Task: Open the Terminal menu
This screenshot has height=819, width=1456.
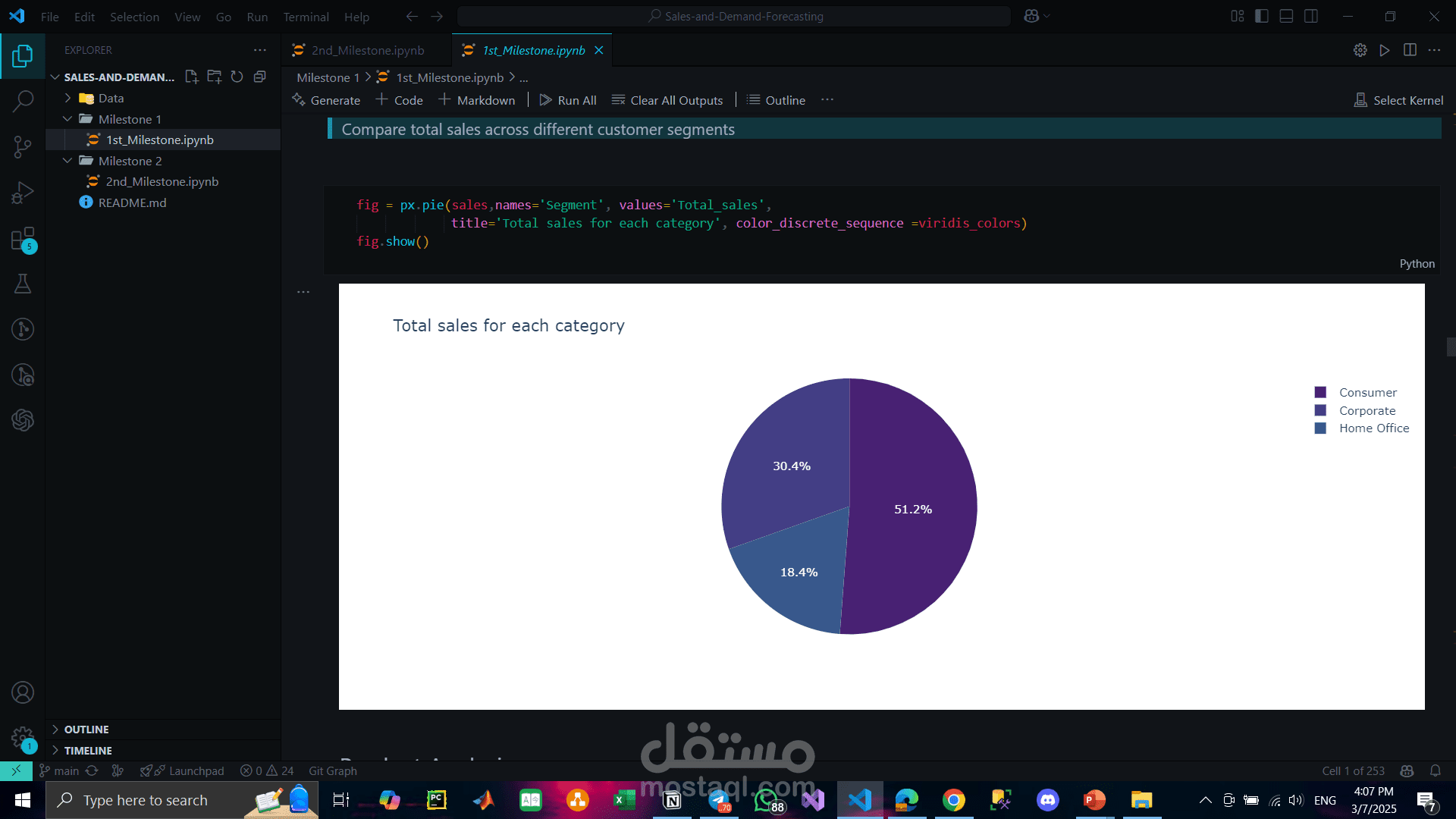Action: [306, 17]
